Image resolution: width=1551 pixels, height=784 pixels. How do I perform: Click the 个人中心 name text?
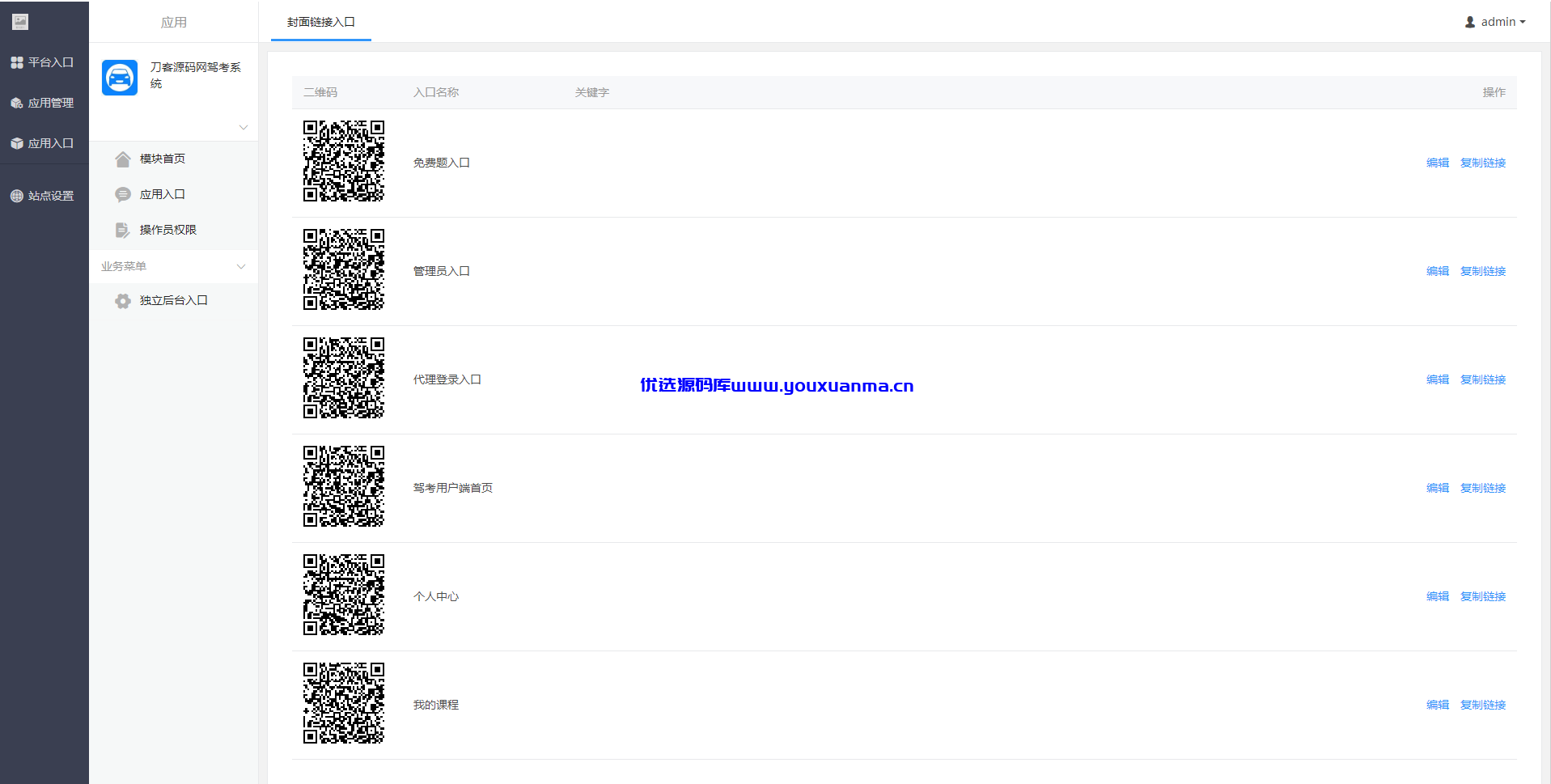[436, 596]
